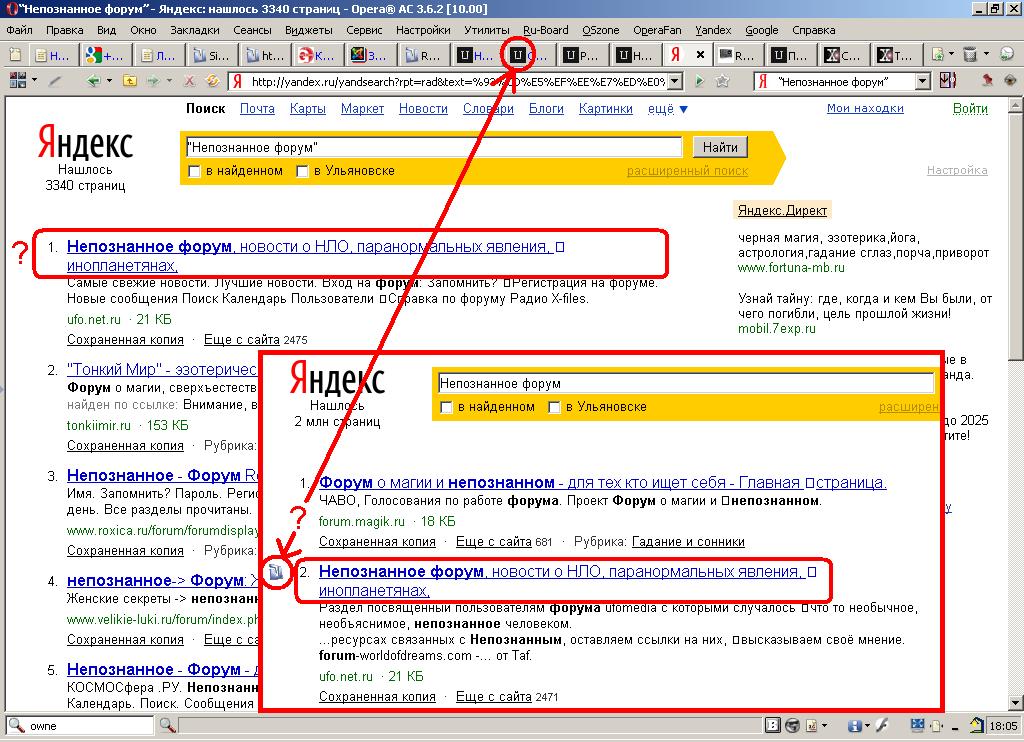Open the 'расширенный поиск' link
1024x742 pixels.
[687, 171]
